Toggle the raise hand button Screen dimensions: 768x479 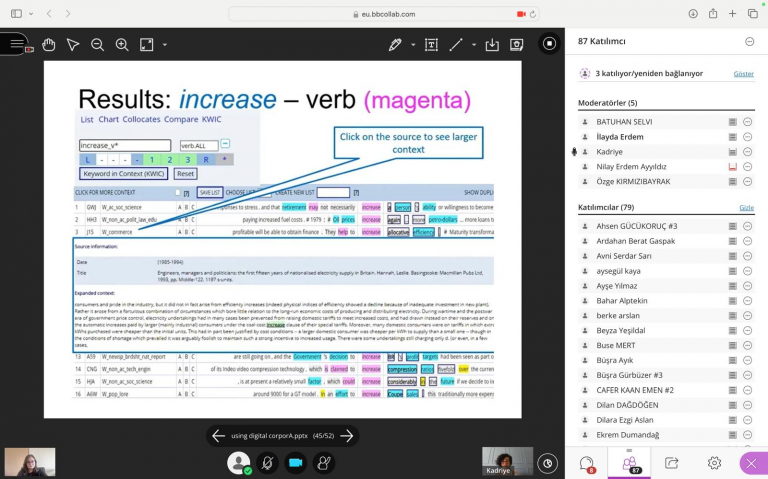(324, 462)
